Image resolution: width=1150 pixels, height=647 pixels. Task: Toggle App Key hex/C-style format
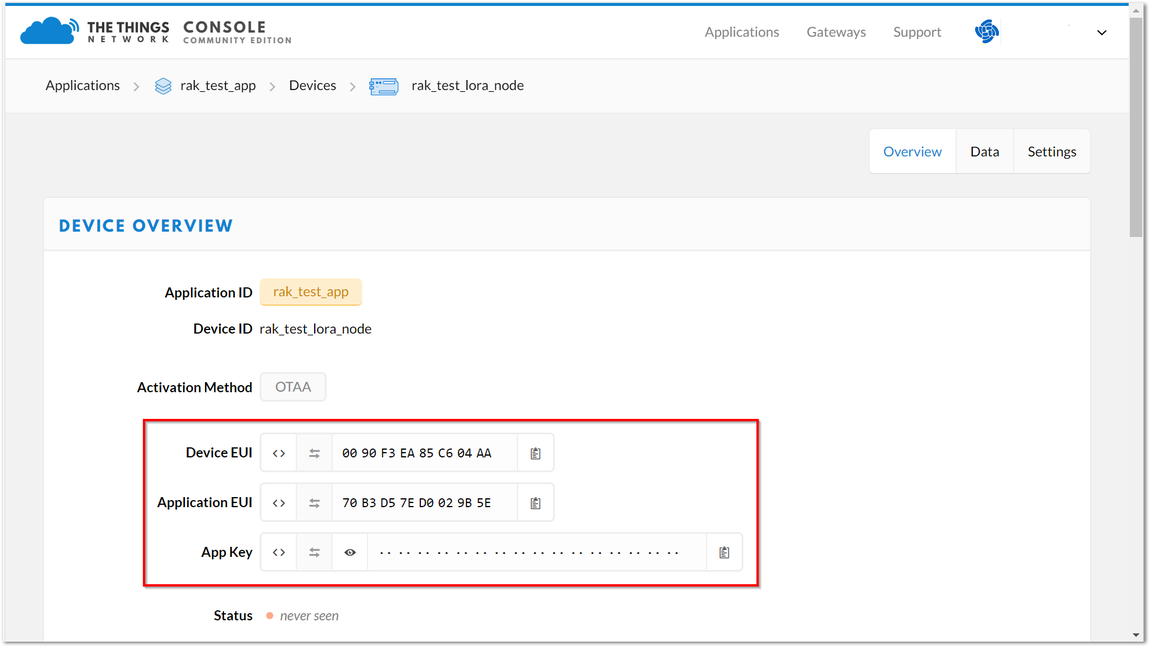tap(279, 552)
